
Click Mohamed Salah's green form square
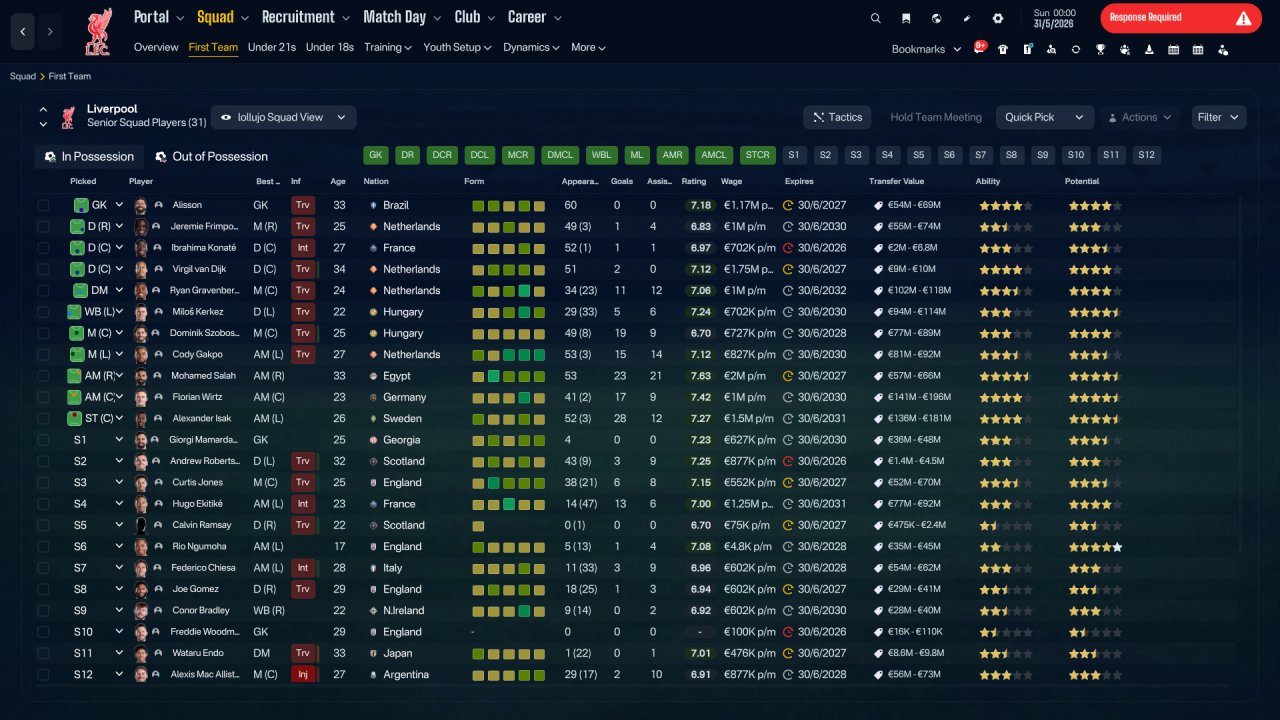(493, 376)
